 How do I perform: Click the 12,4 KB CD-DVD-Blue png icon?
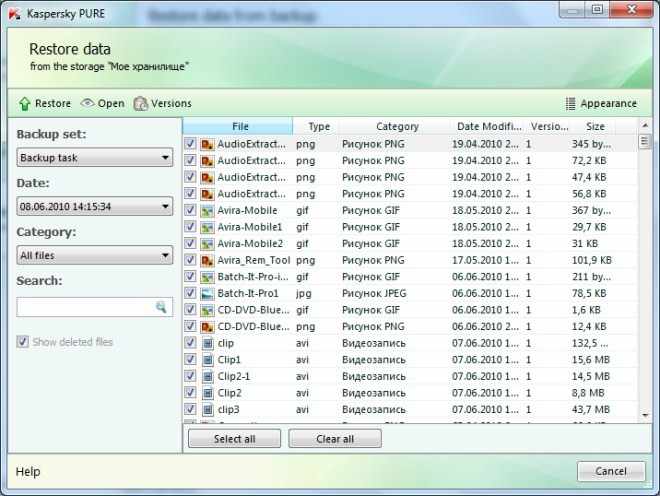(x=207, y=327)
